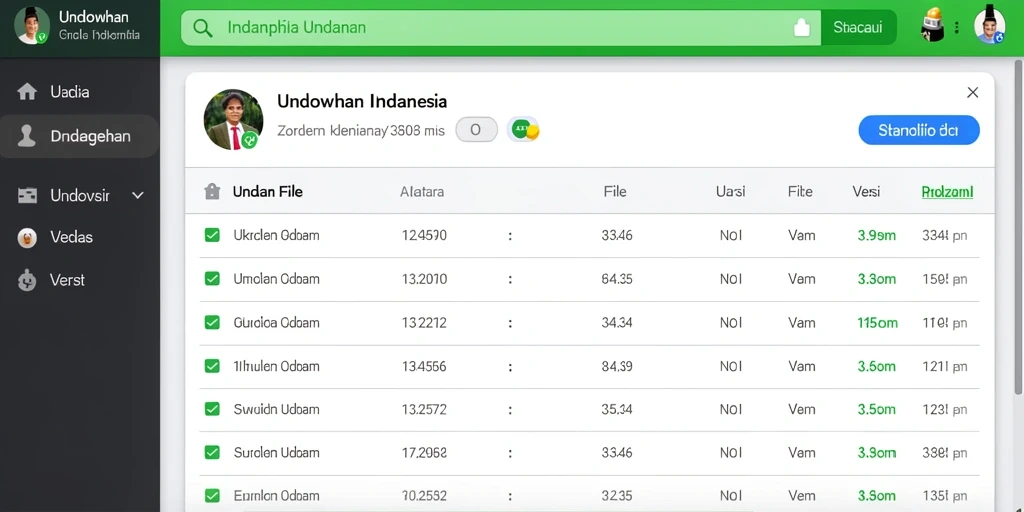Select Dndagehan in the sidebar
This screenshot has width=1024, height=512.
(80, 136)
